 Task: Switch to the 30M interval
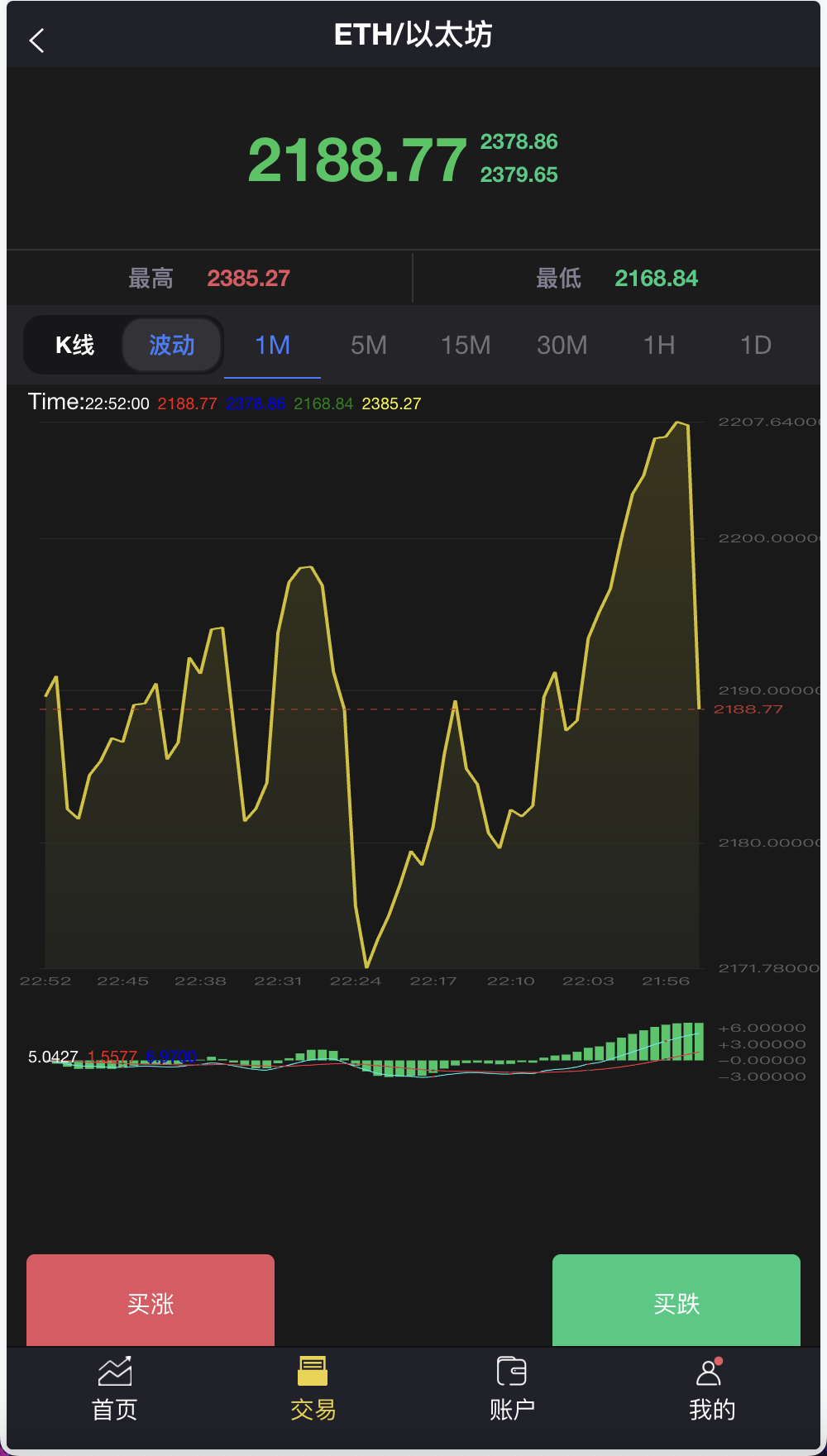[x=562, y=345]
